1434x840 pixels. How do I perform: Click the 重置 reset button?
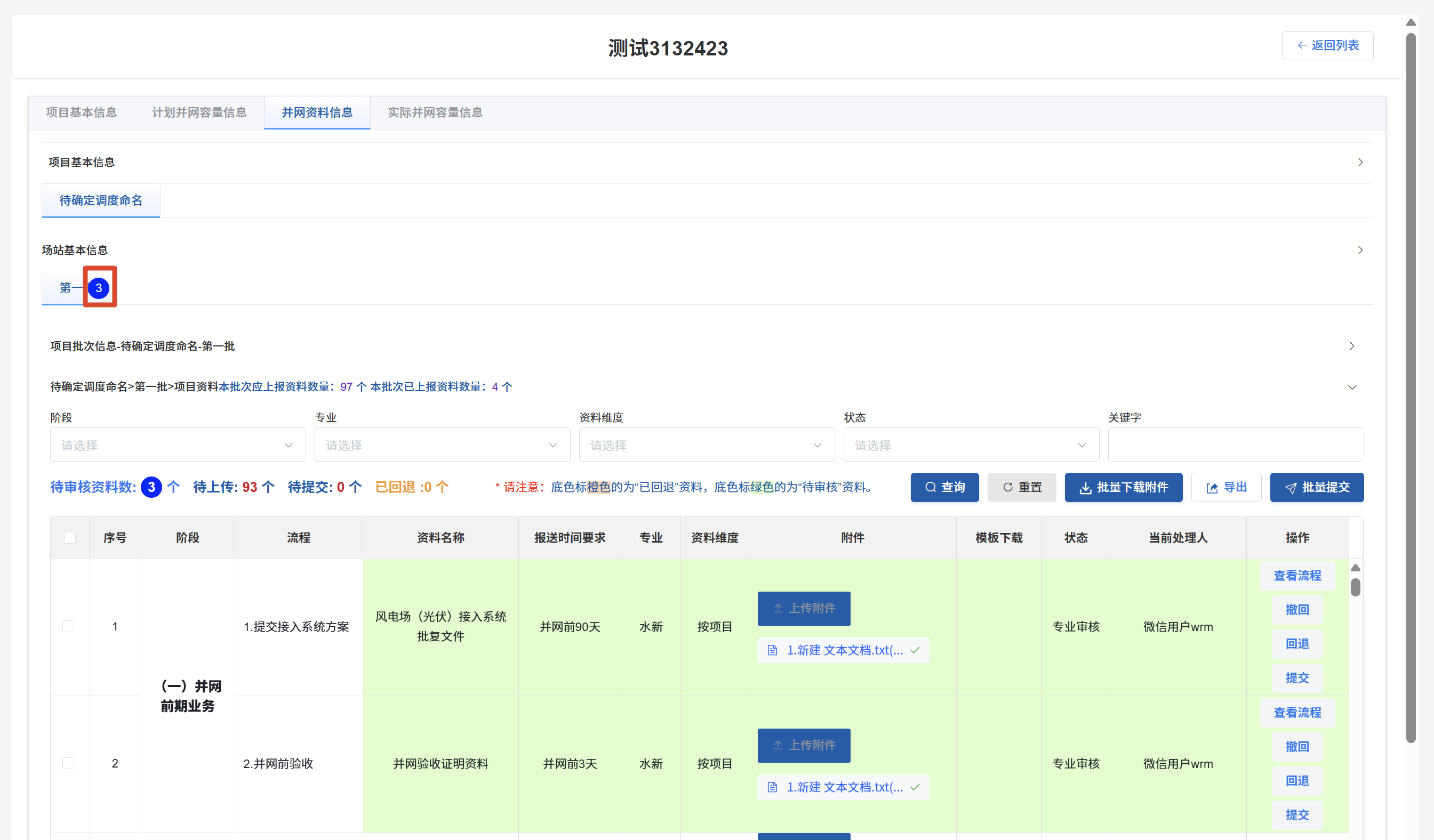coord(1021,487)
